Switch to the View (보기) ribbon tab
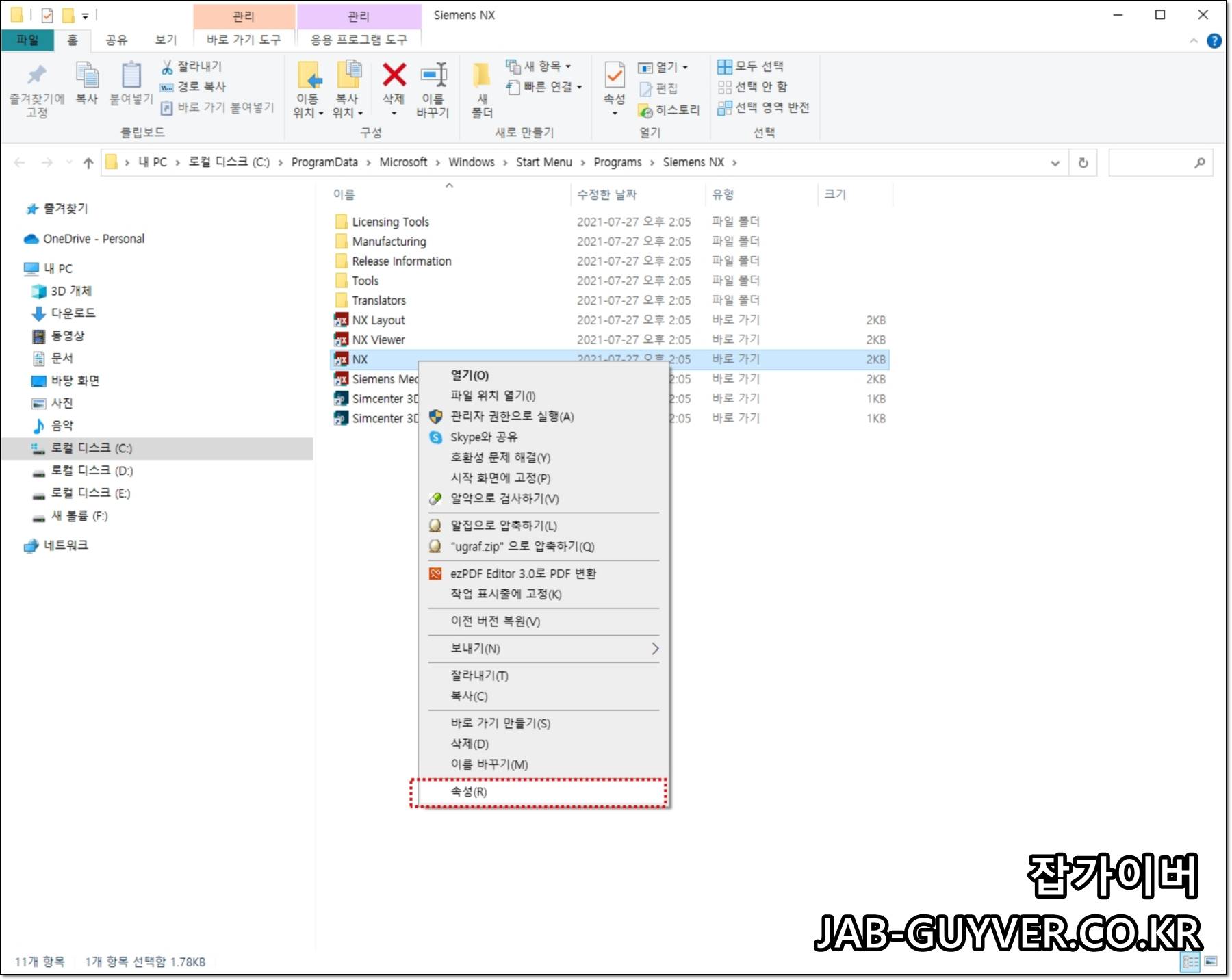 [x=166, y=40]
